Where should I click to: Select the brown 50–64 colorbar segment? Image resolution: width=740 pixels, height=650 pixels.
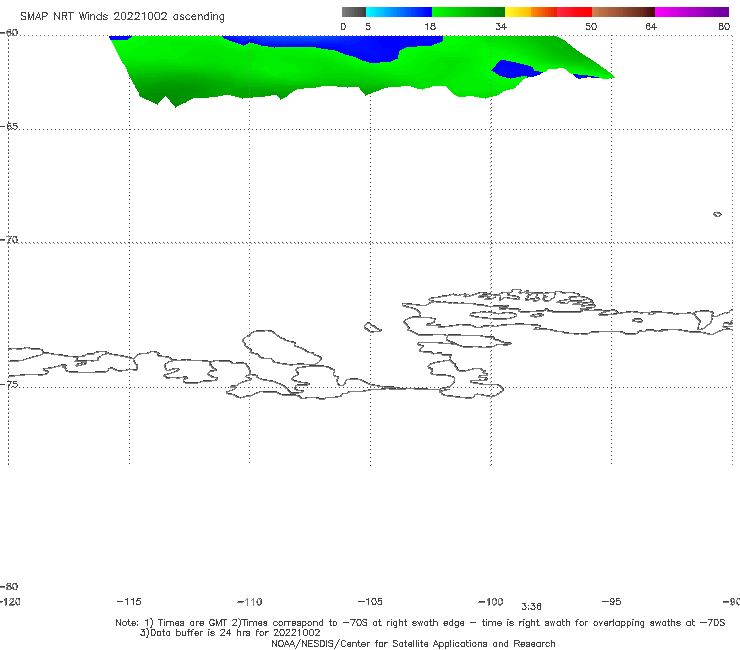(623, 12)
